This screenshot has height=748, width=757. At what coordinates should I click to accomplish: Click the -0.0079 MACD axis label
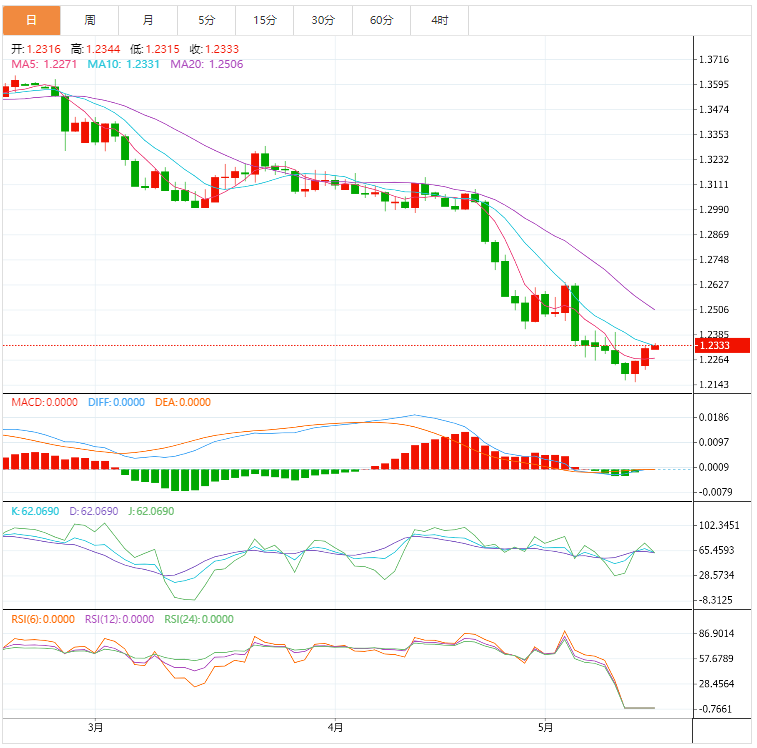[714, 493]
